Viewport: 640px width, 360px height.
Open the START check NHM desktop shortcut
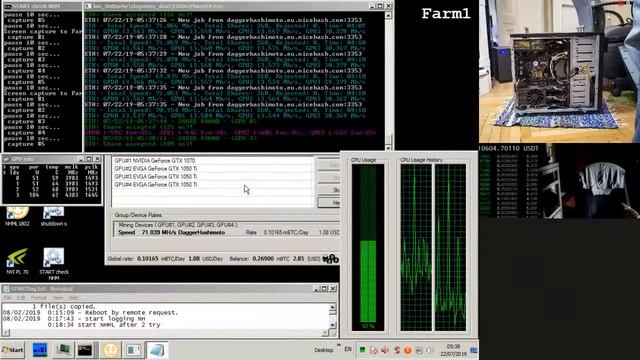pyautogui.click(x=54, y=263)
